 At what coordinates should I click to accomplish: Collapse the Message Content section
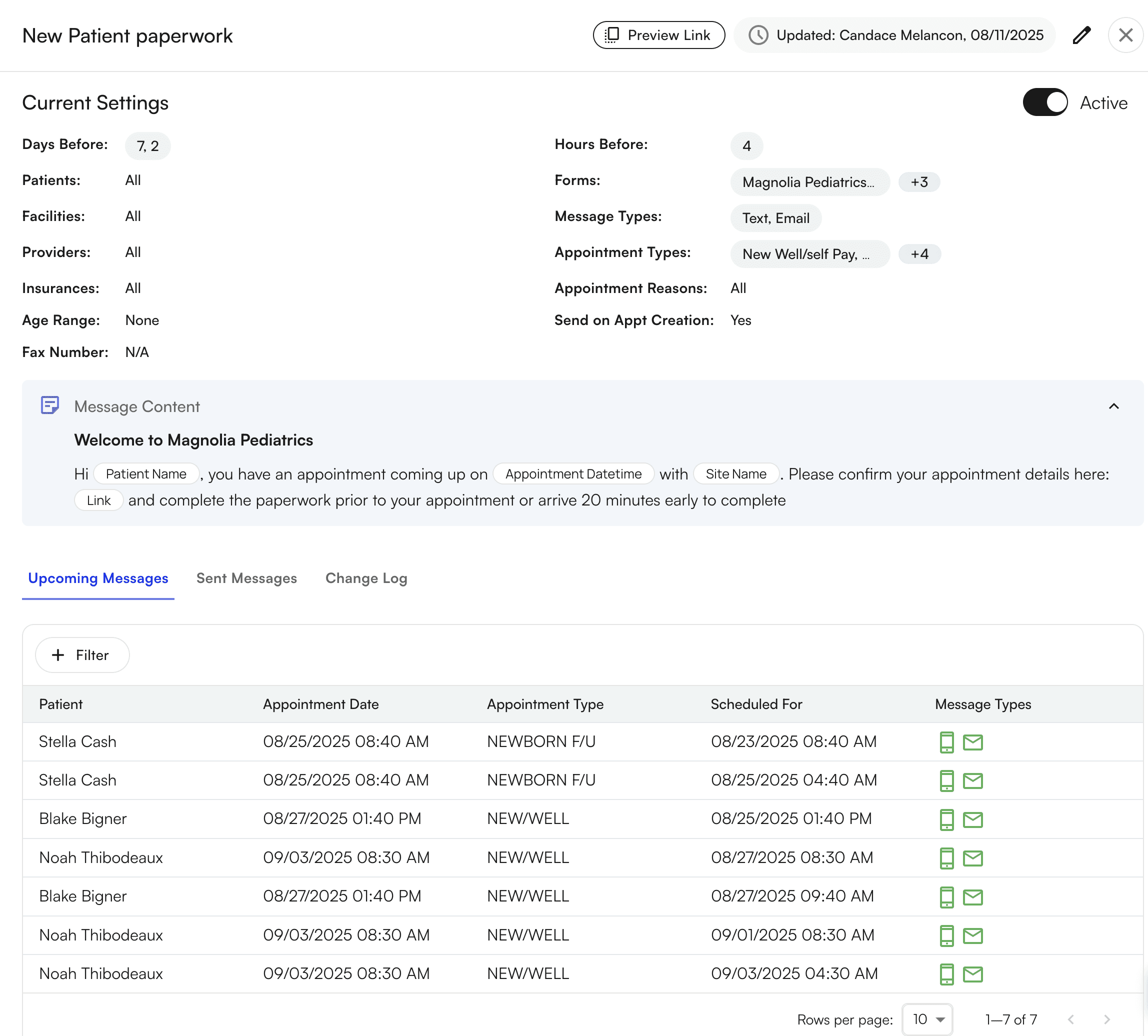click(1113, 406)
